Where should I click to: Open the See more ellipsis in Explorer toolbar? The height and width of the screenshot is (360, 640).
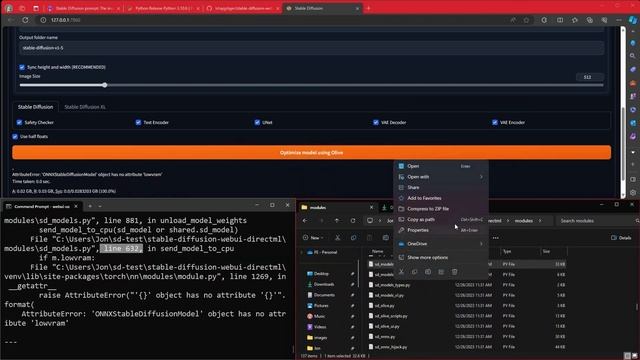click(496, 238)
